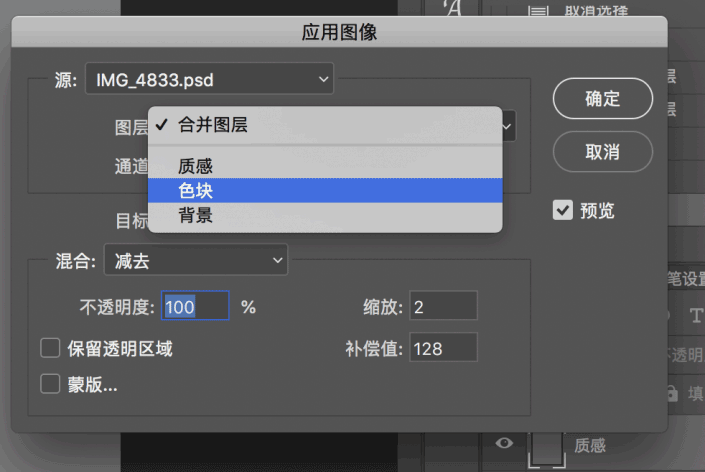Image resolution: width=705 pixels, height=472 pixels.
Task: Choose 质感 layer from the dropdown list
Action: (x=325, y=166)
